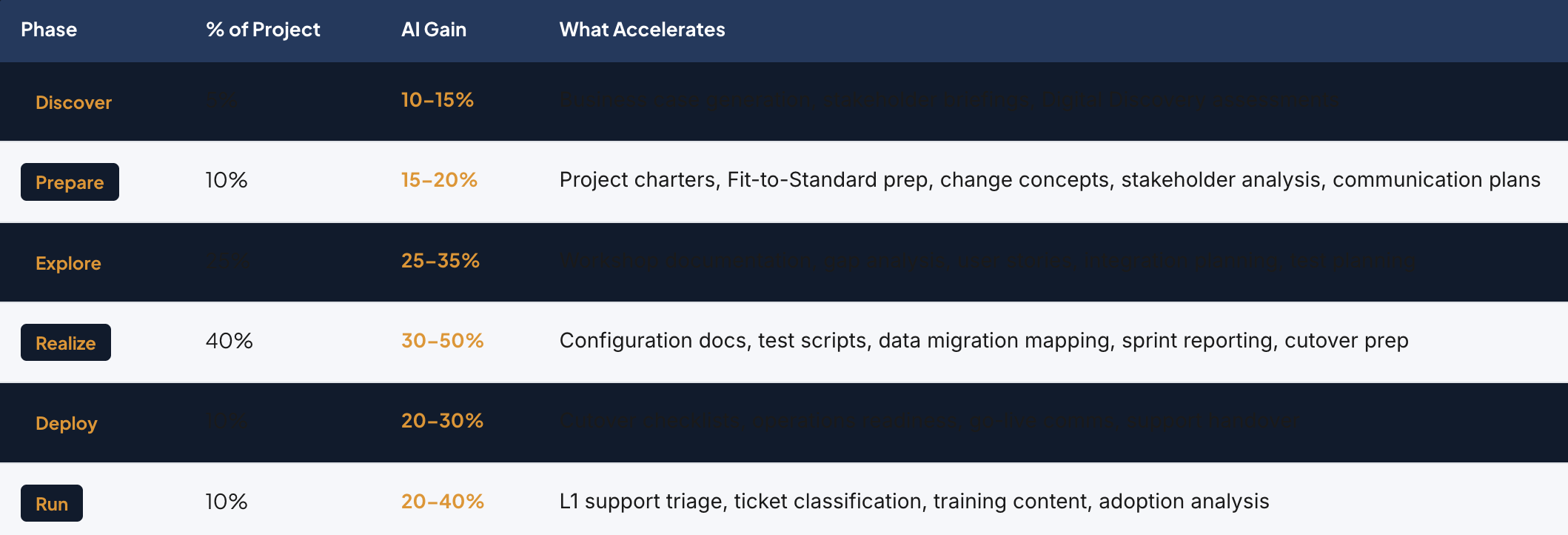
Task: Select the 15–20% AI gain value
Action: 439,180
